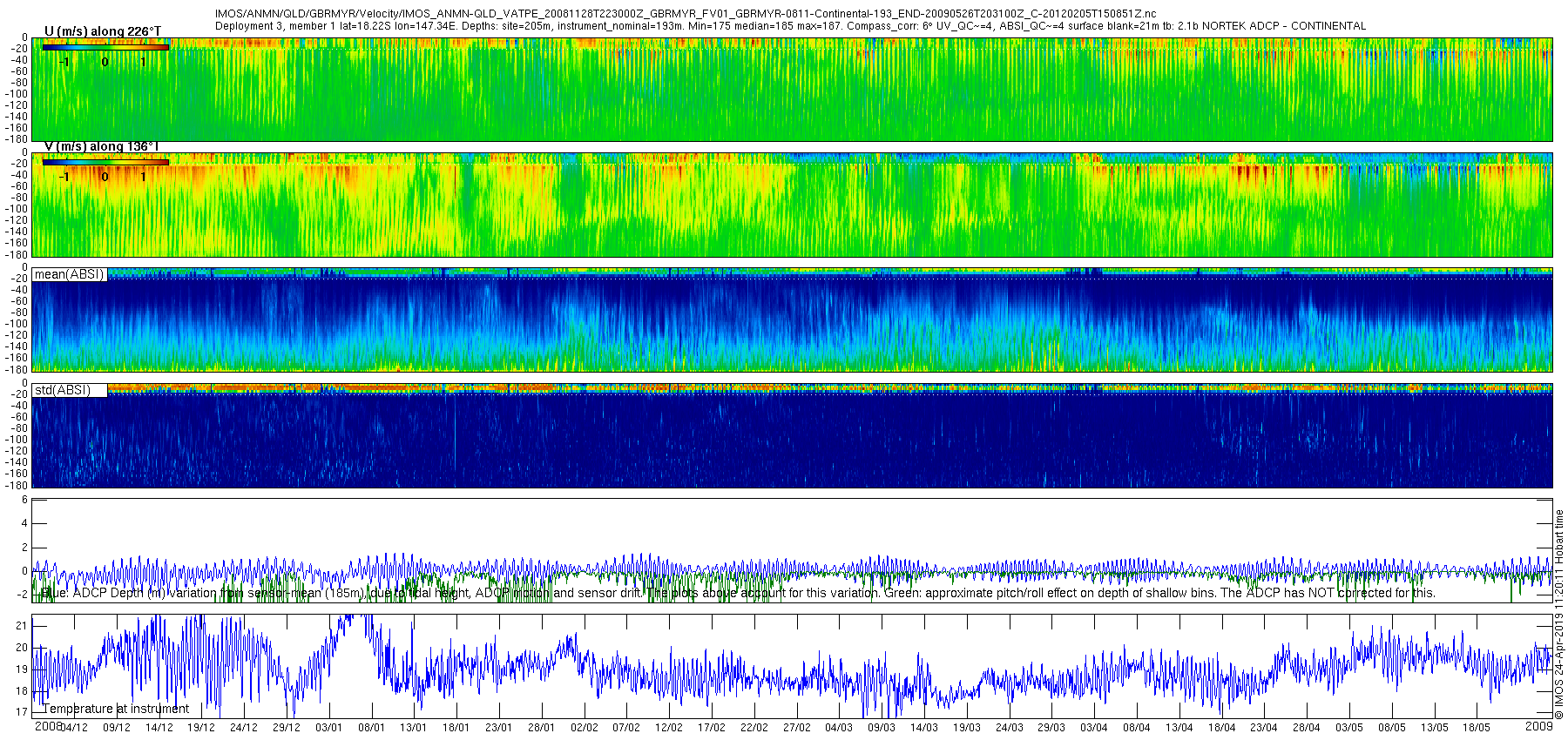Click the 2008 year label on time axis

(x=48, y=726)
